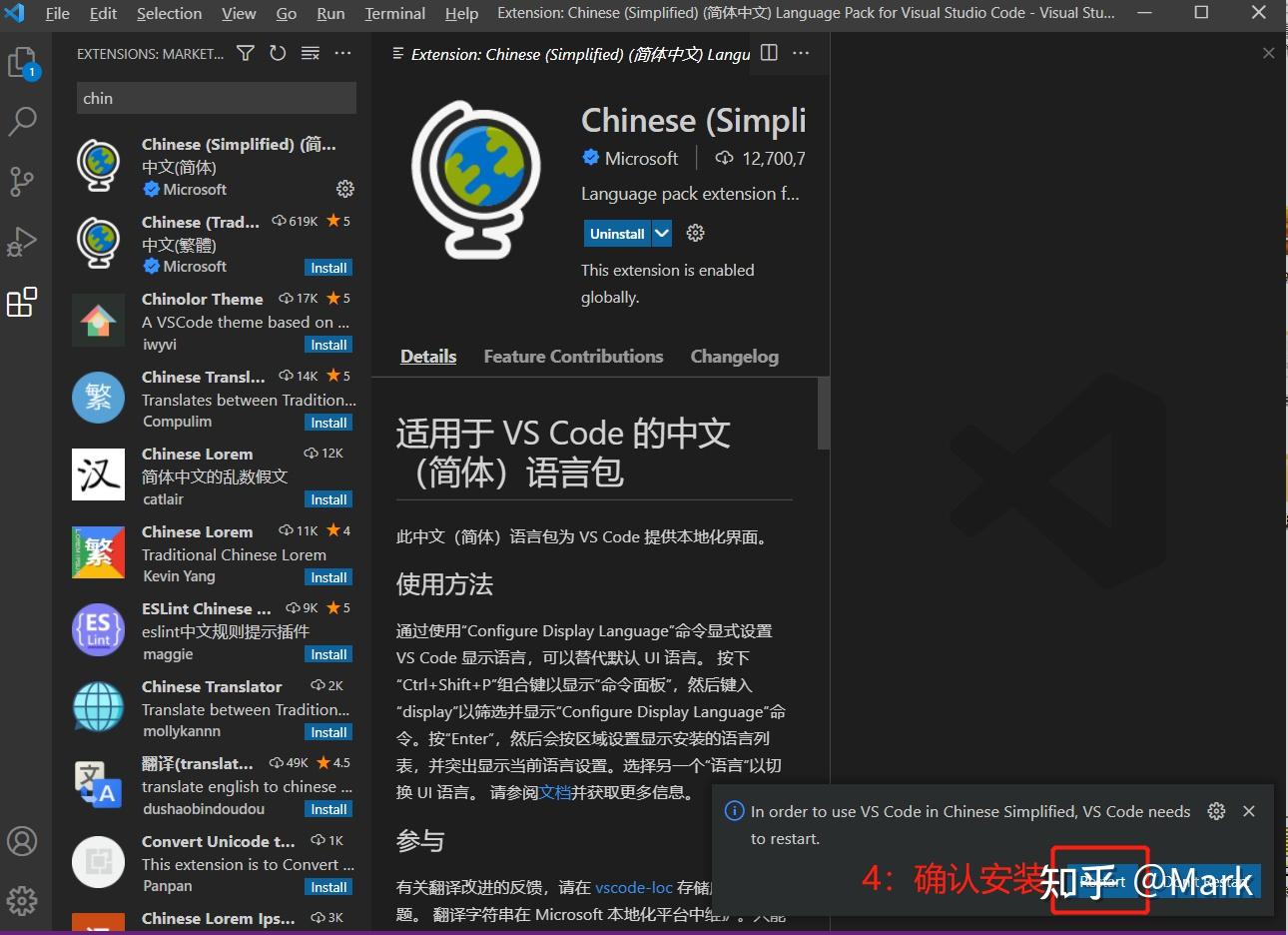Open the Help menu
This screenshot has width=1288, height=935.
(x=461, y=13)
